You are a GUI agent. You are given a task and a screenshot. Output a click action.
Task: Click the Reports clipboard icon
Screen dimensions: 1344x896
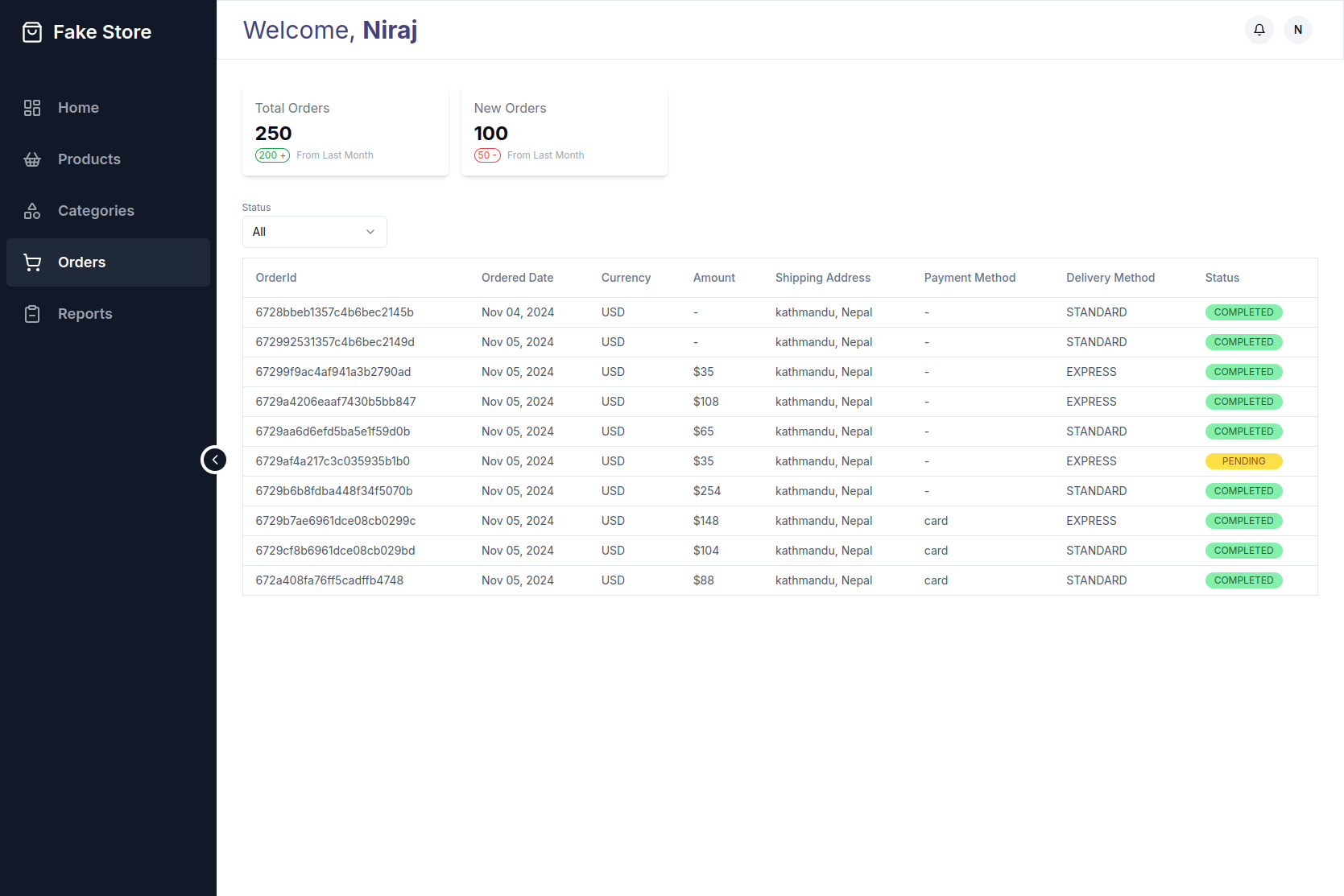32,314
